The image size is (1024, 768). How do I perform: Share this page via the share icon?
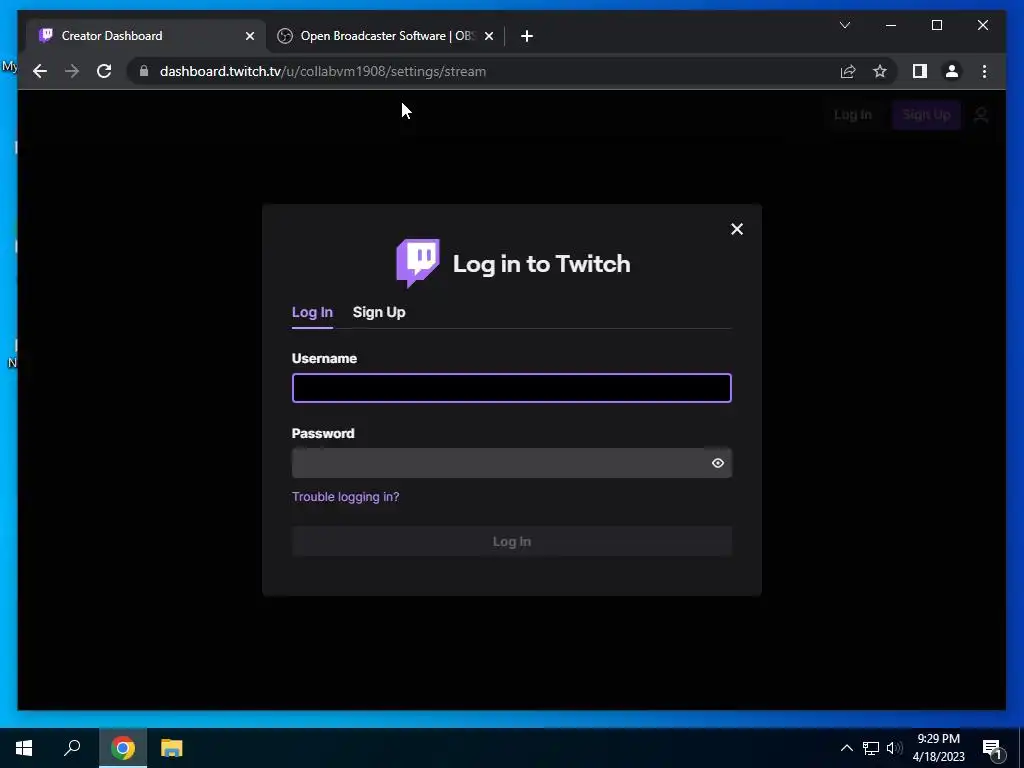coord(848,71)
